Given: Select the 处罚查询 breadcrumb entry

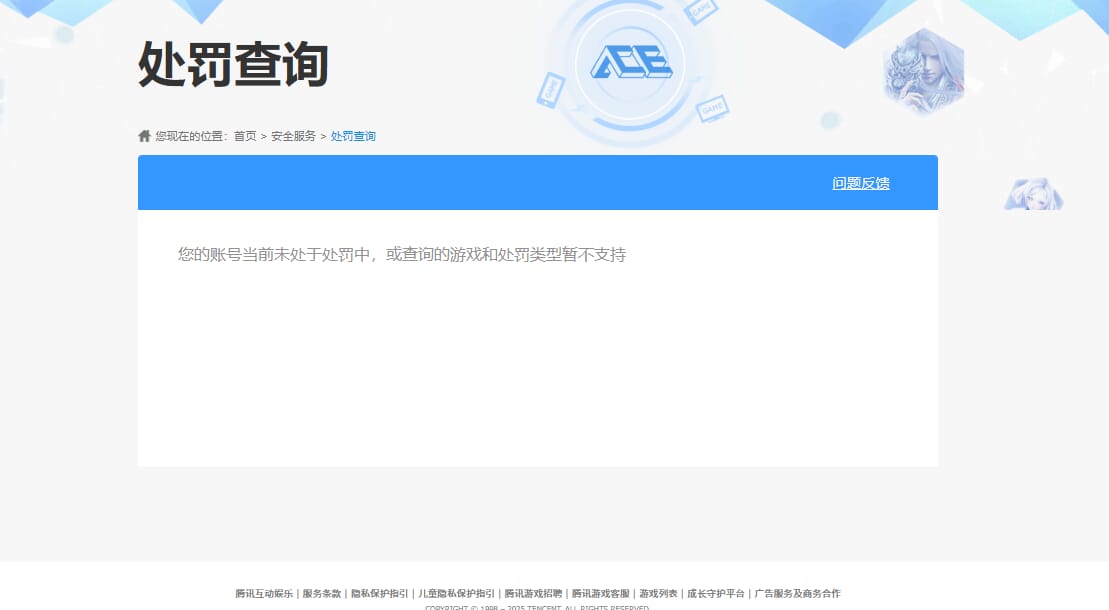Looking at the screenshot, I should click(352, 135).
